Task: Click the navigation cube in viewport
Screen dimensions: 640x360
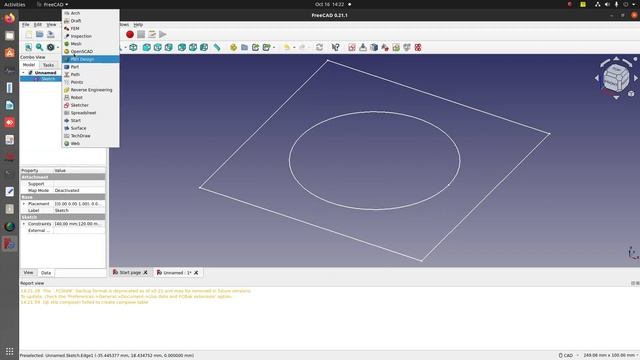Action: [x=616, y=78]
